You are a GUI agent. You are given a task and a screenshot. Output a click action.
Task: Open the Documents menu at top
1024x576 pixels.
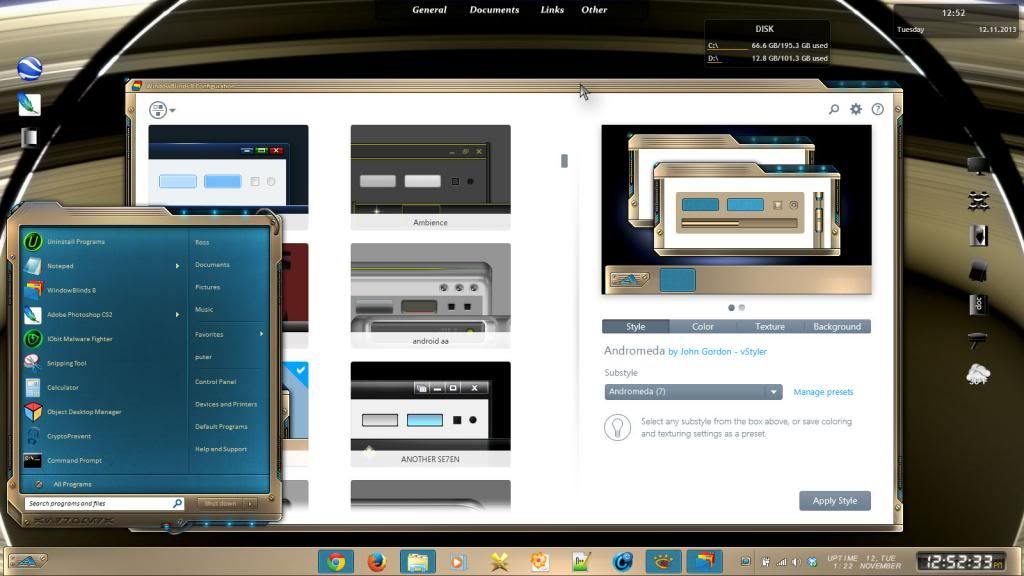(494, 10)
